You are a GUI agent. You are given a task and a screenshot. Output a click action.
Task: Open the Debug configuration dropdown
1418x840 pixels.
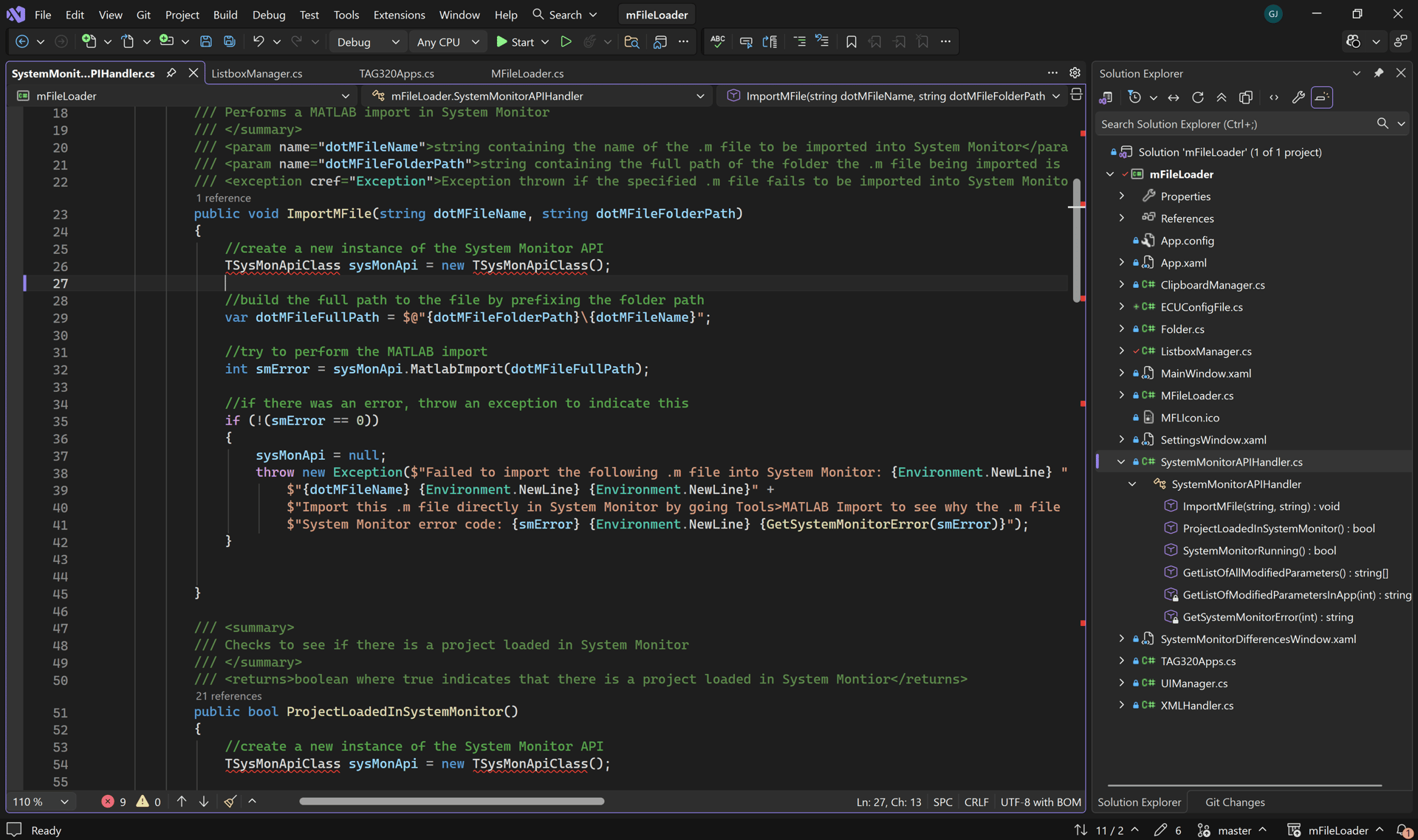point(368,42)
